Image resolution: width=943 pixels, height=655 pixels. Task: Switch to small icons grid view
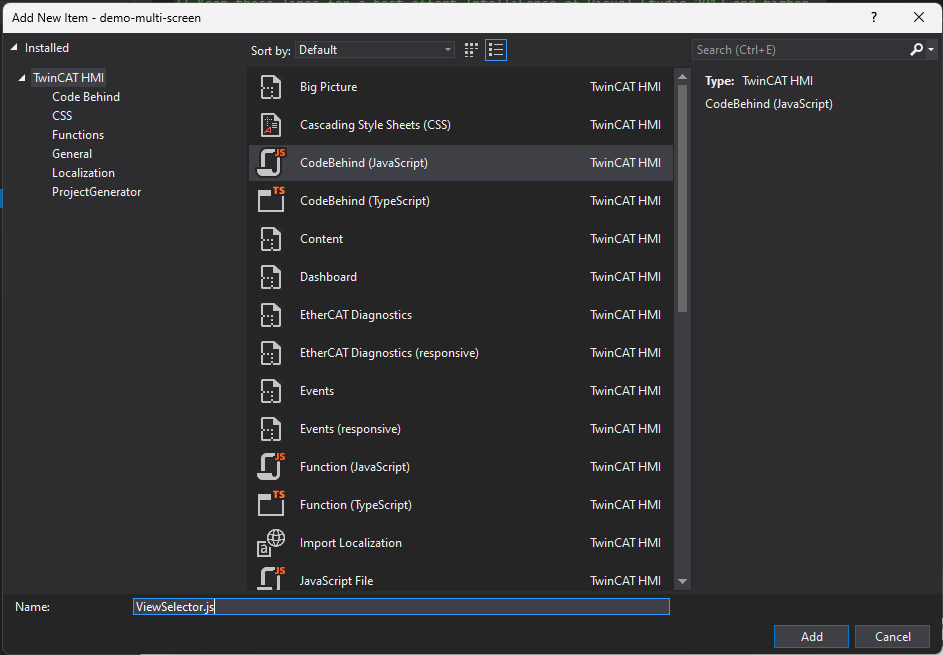(x=472, y=50)
